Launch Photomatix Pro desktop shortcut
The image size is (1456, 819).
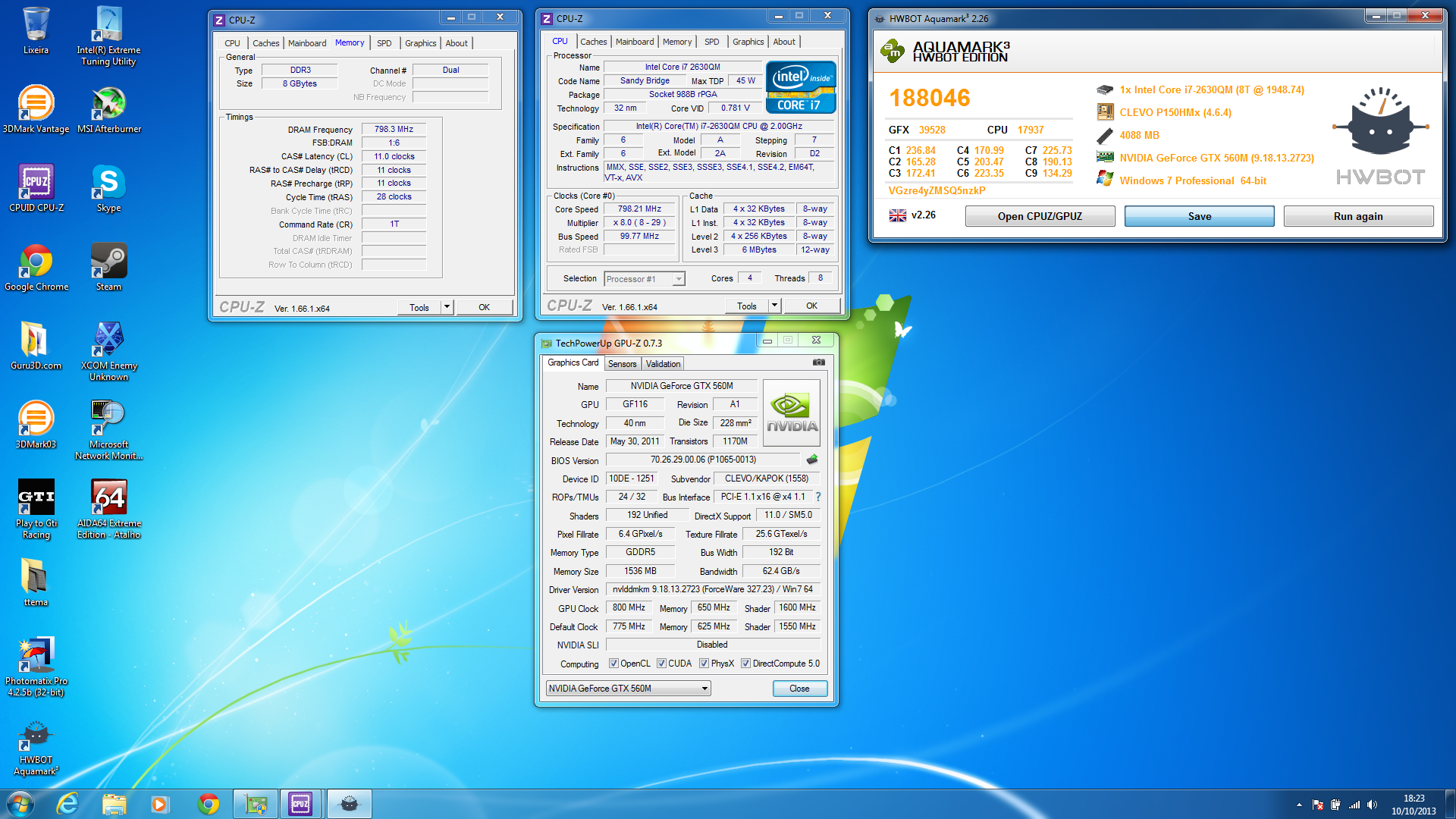[36, 667]
